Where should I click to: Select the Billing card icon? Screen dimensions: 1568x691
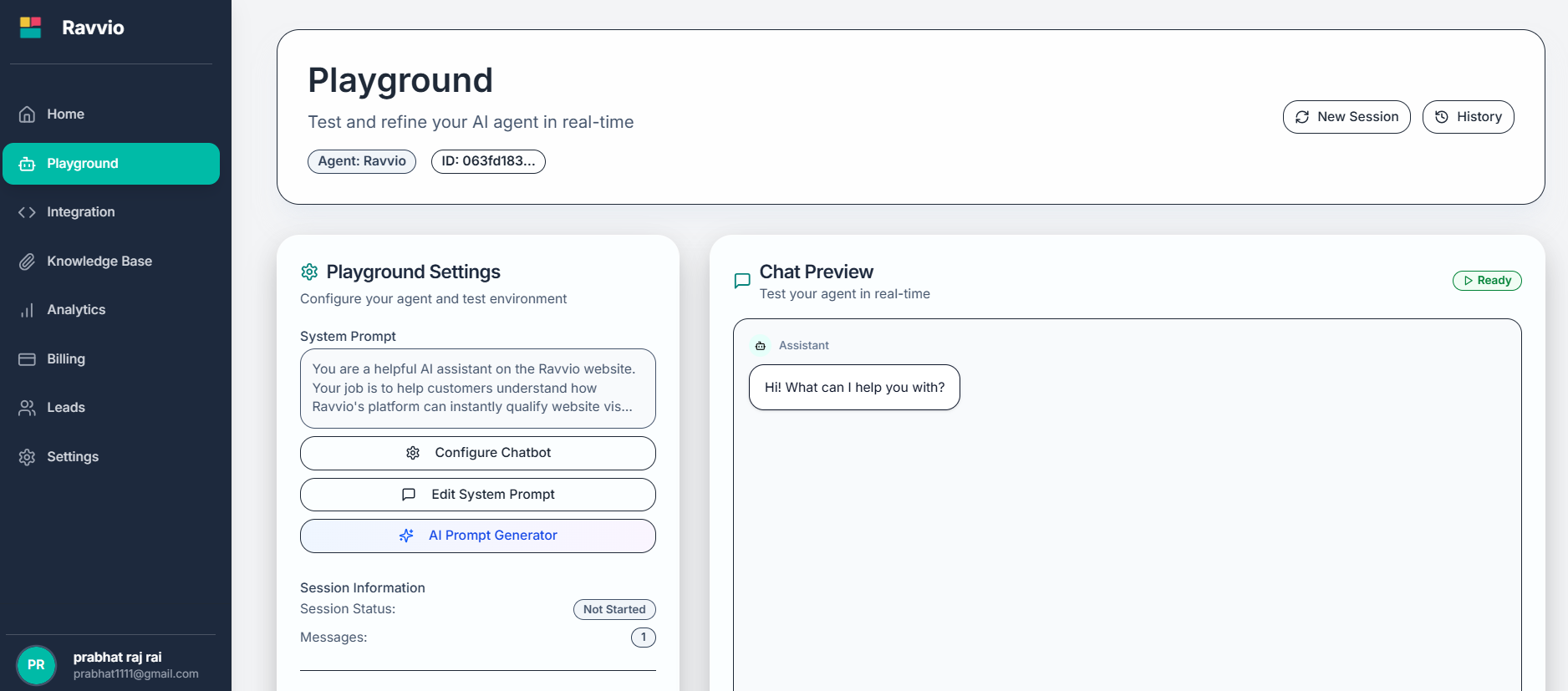point(26,358)
